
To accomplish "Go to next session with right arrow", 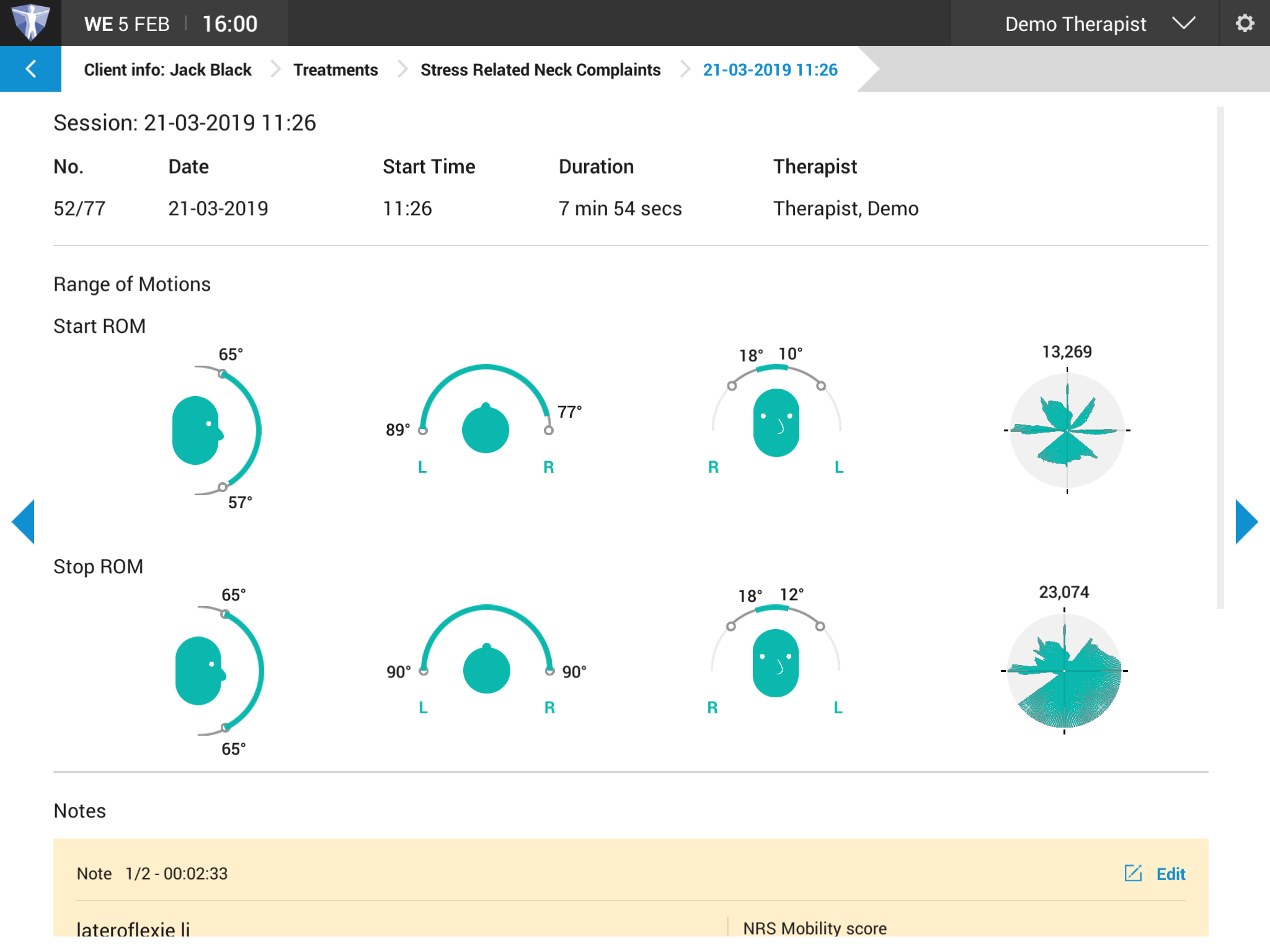I will click(x=1246, y=522).
